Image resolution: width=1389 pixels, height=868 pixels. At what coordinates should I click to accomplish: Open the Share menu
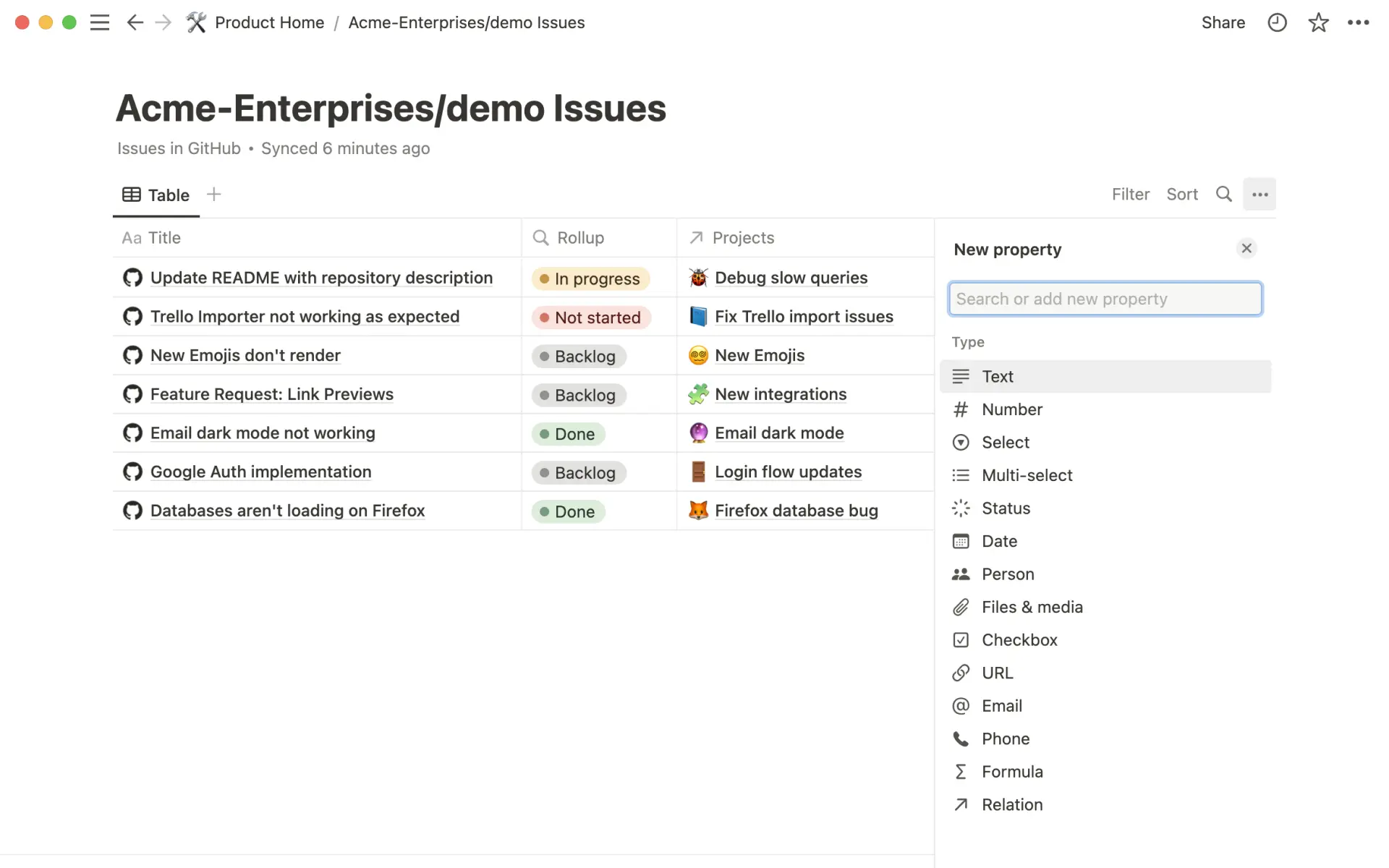(1223, 22)
